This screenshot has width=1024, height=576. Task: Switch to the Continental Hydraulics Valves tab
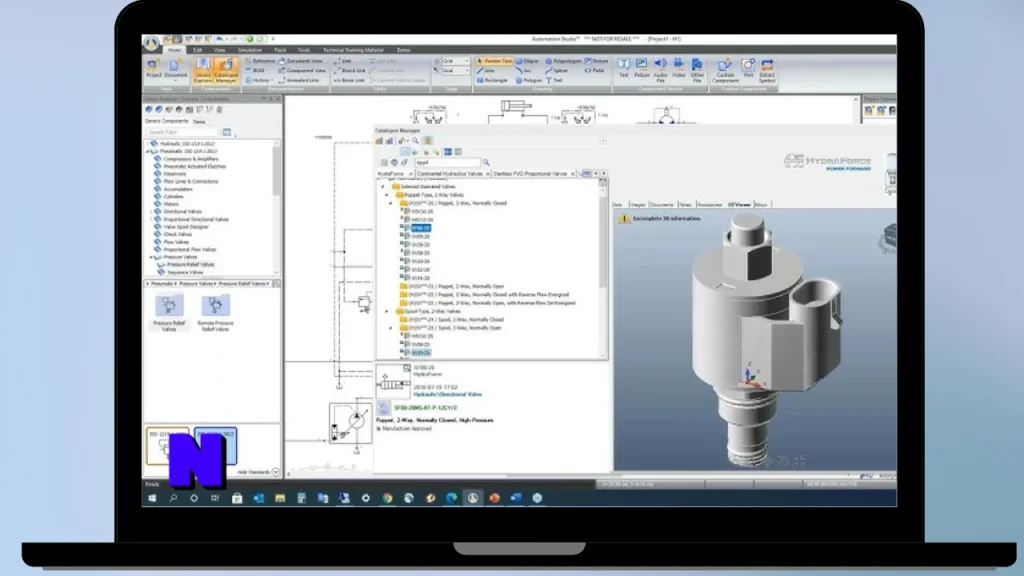click(x=449, y=174)
